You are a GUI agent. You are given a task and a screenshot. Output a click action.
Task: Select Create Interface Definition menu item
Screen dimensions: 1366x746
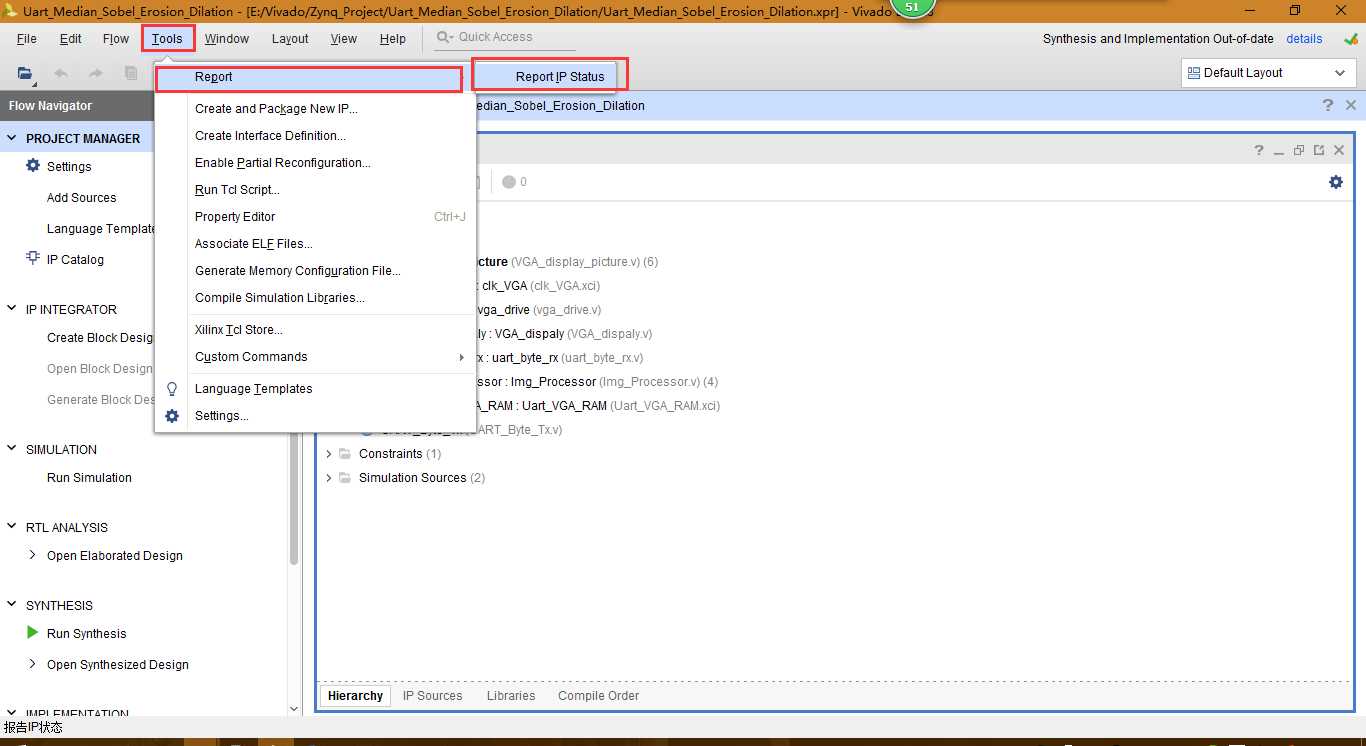point(315,136)
